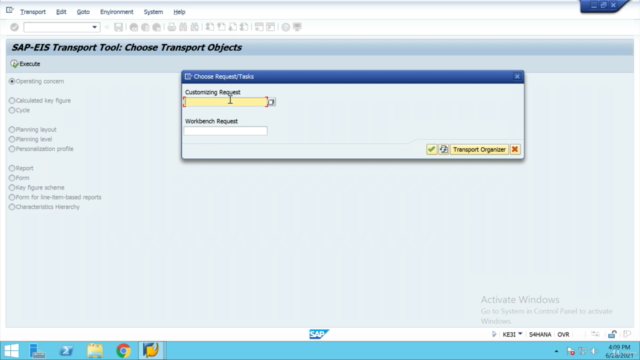Open File Explorer from the taskbar
This screenshot has width=640, height=360.
(x=95, y=351)
